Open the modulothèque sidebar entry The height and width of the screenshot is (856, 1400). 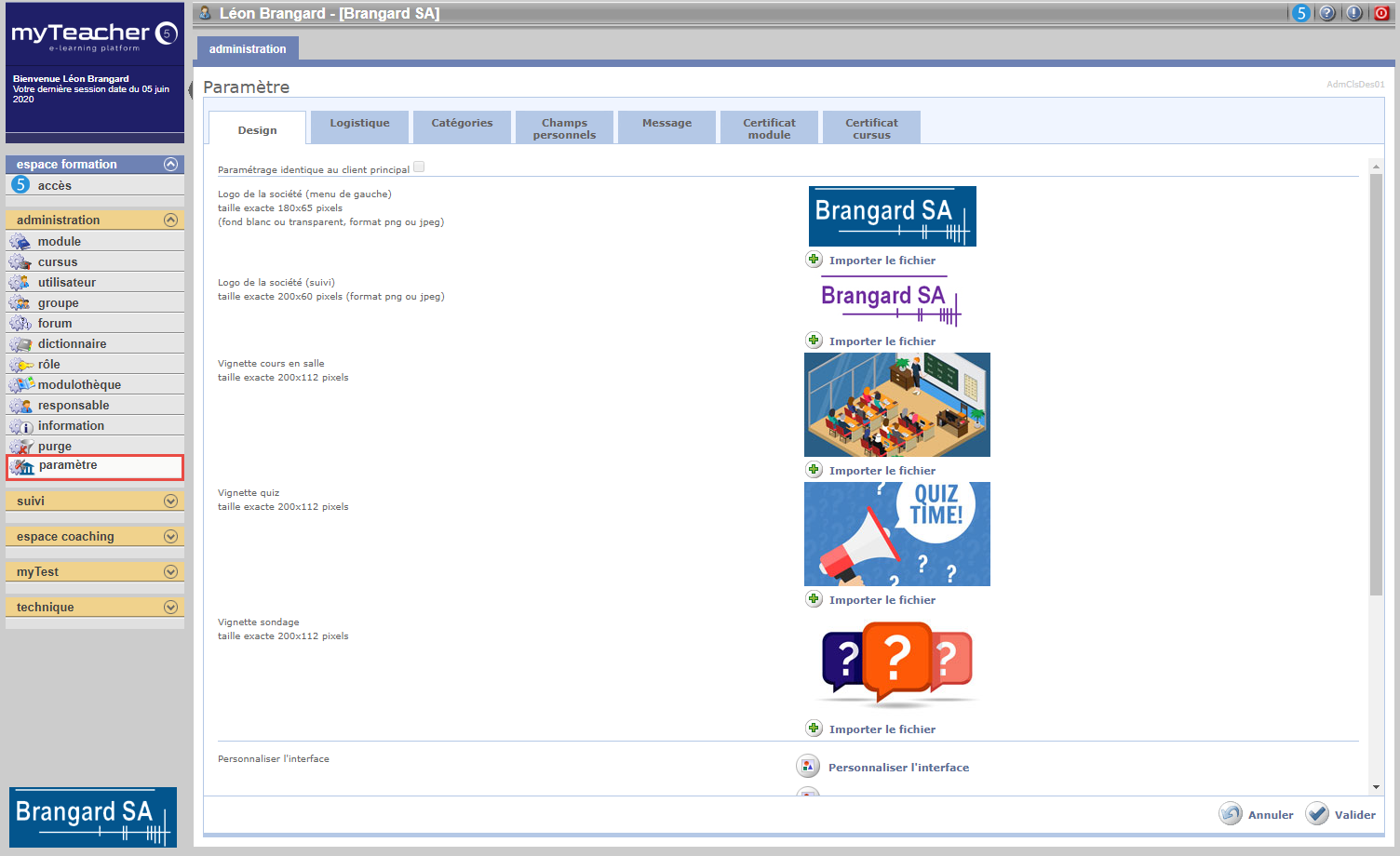[79, 384]
